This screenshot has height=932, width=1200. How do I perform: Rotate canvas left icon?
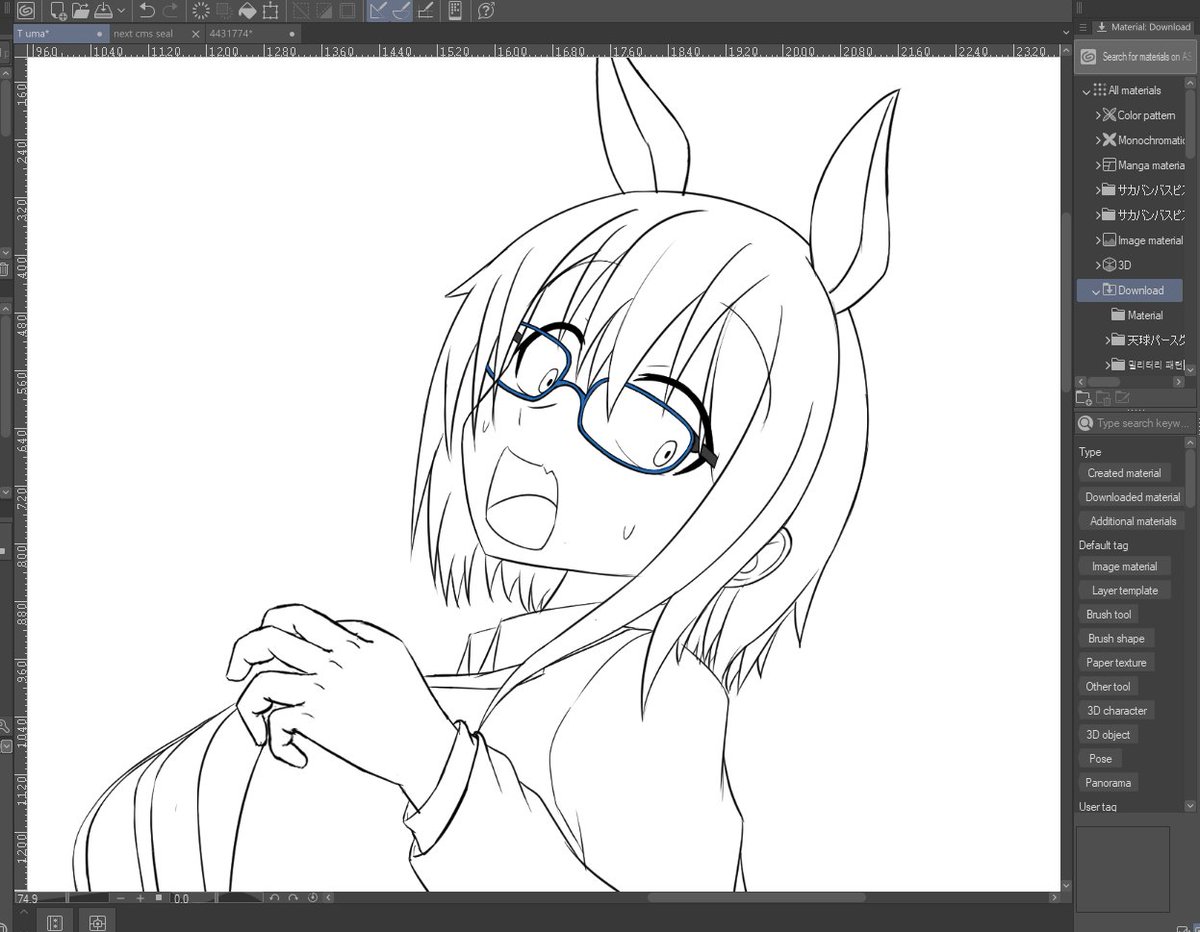[275, 899]
